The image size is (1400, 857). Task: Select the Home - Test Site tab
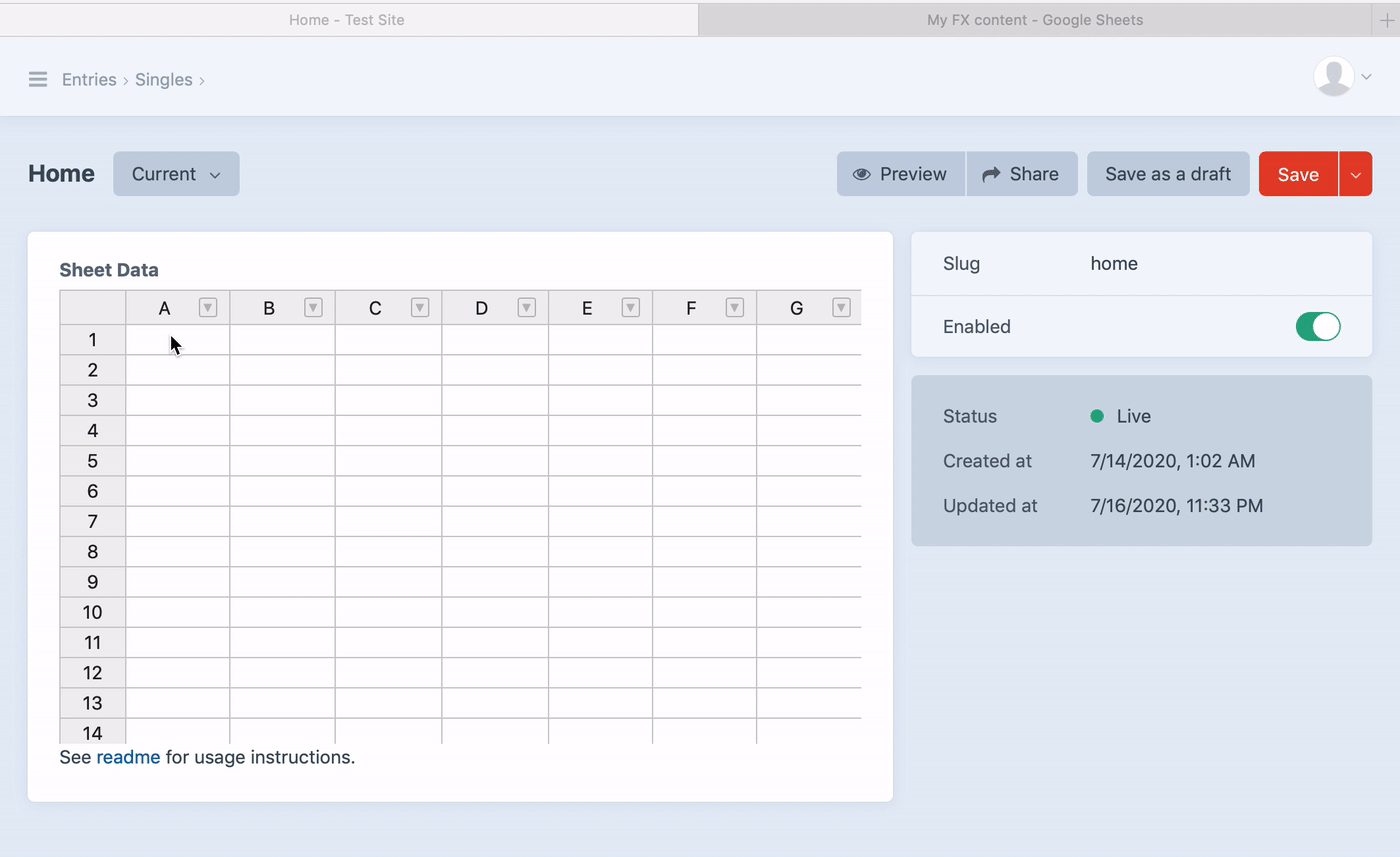coord(347,20)
